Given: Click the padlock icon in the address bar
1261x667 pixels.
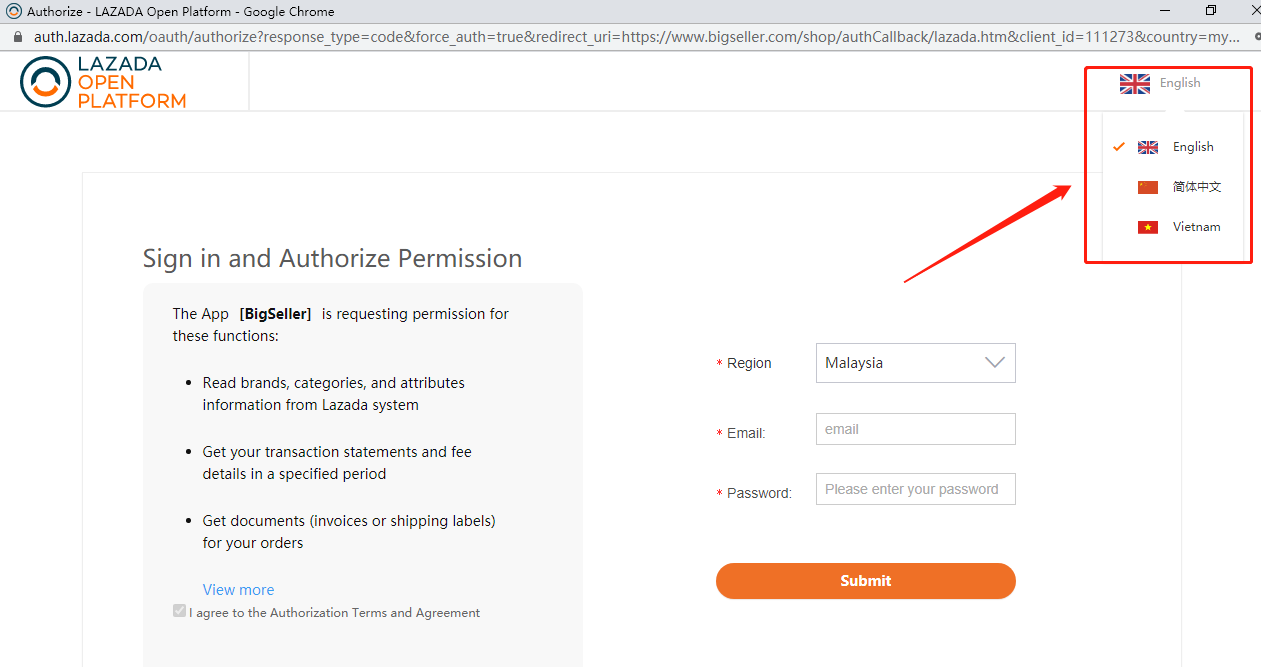Looking at the screenshot, I should coord(17,37).
